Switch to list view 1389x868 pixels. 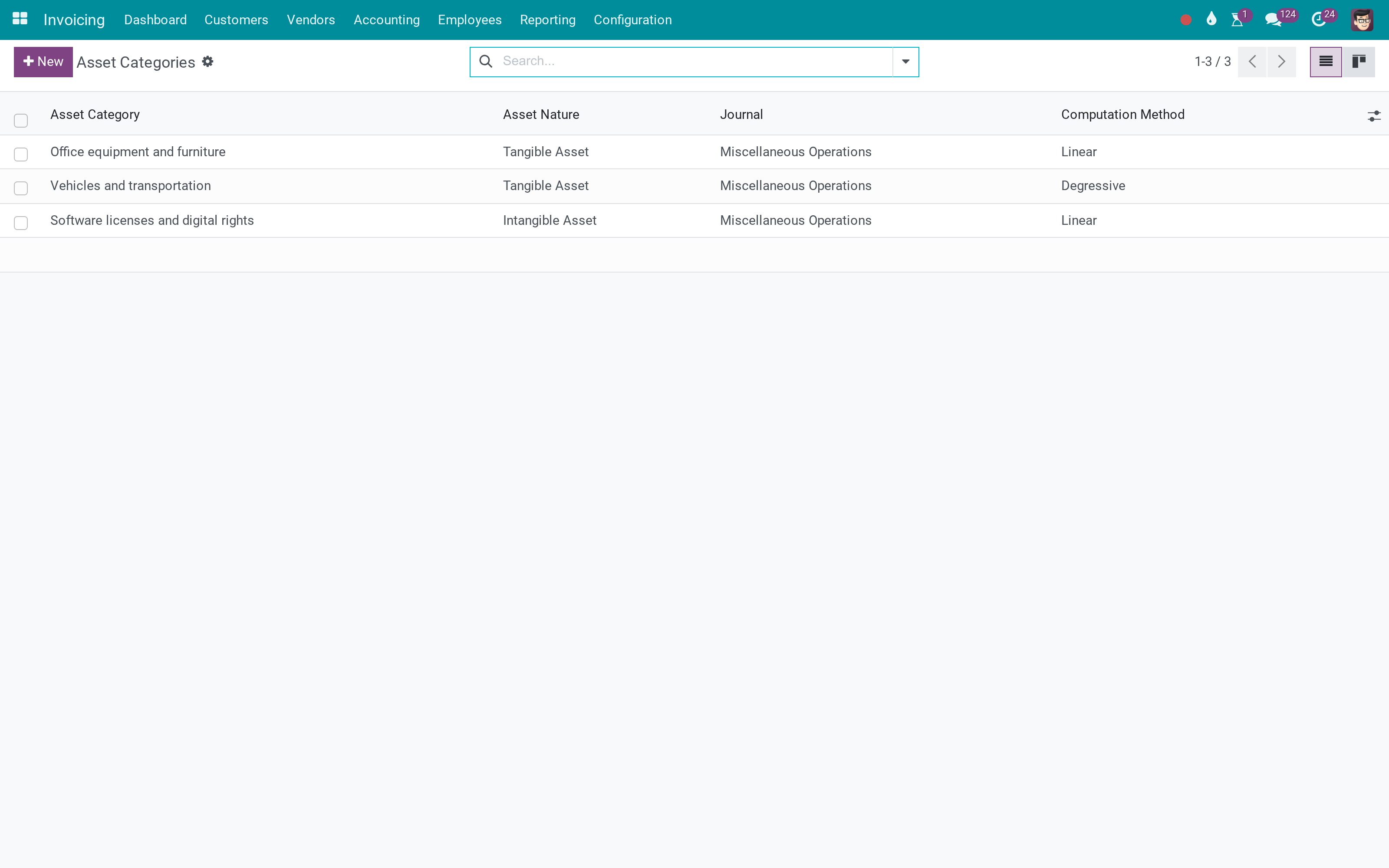[1326, 62]
